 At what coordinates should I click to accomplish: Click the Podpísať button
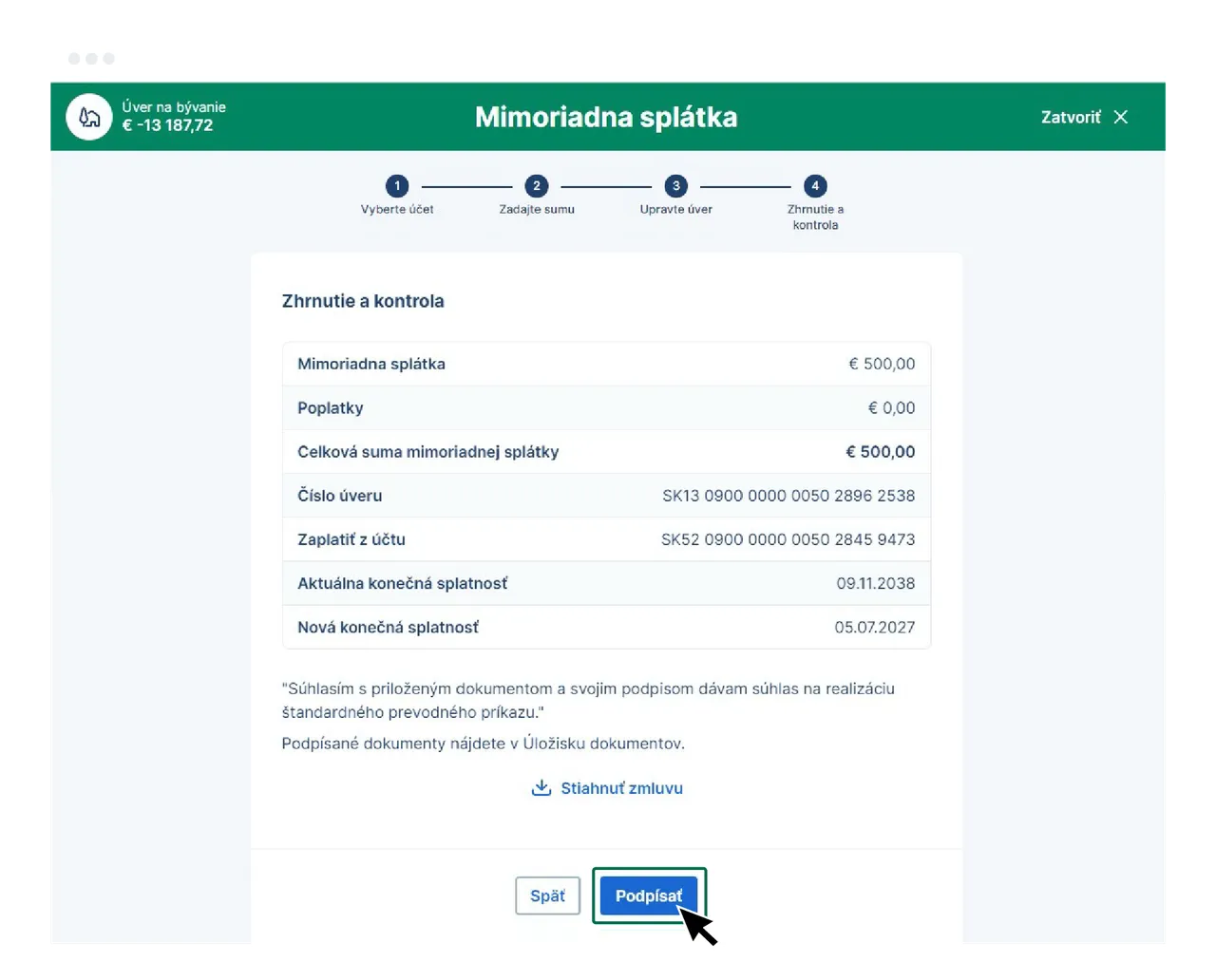coord(649,895)
